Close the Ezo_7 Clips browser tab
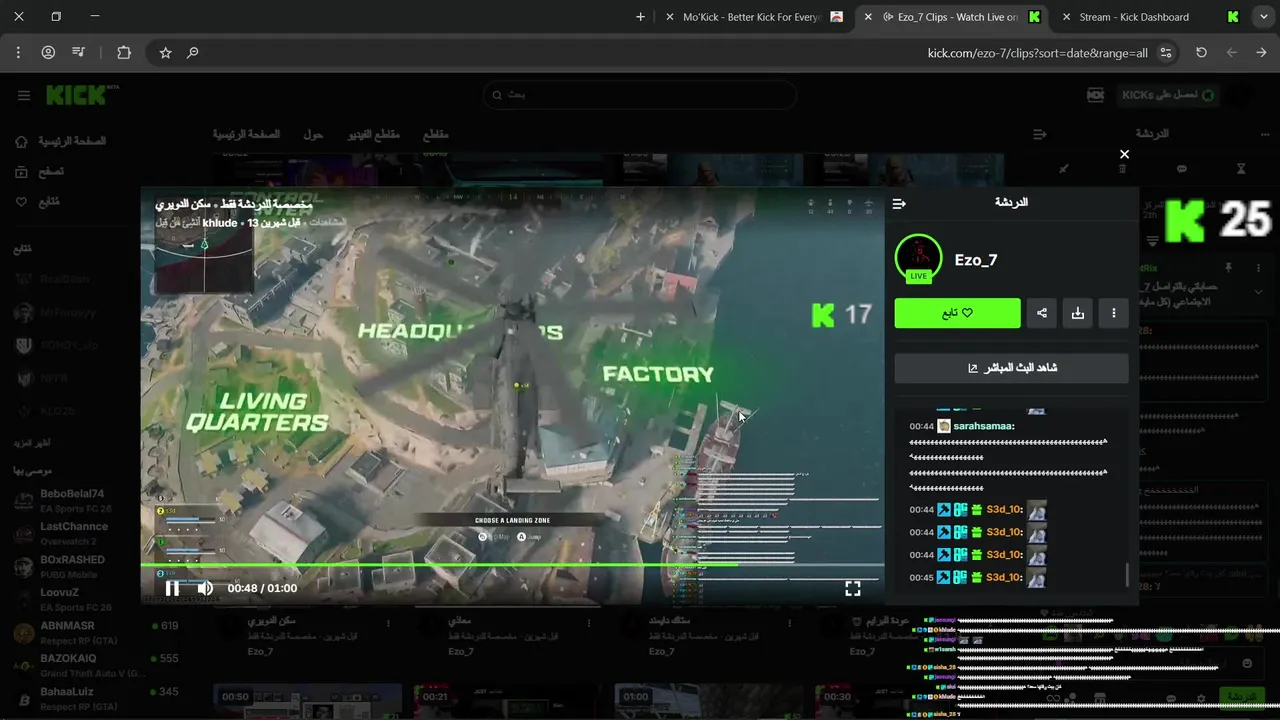1280x720 pixels. pos(868,17)
